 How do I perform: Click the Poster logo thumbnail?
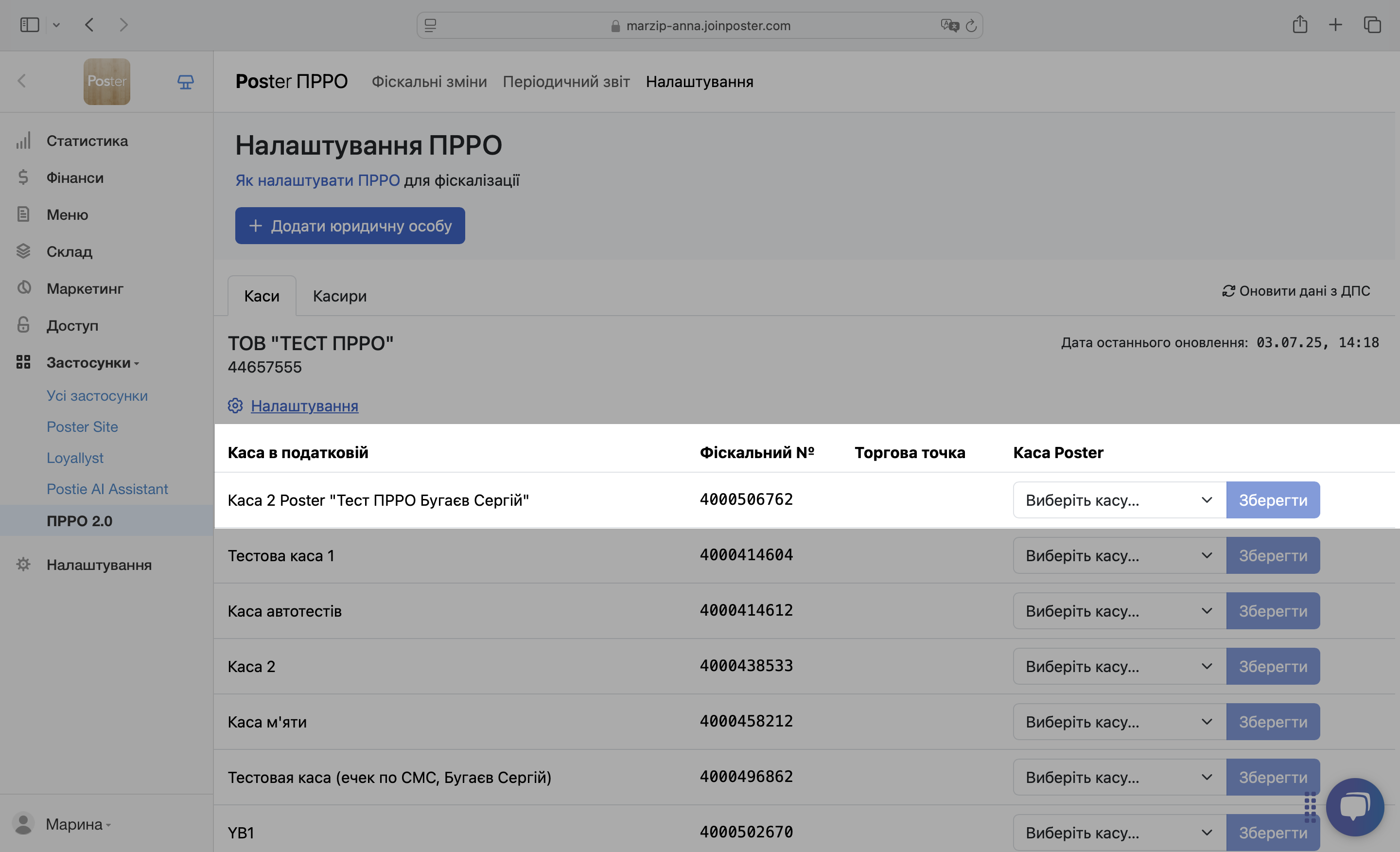coord(107,81)
